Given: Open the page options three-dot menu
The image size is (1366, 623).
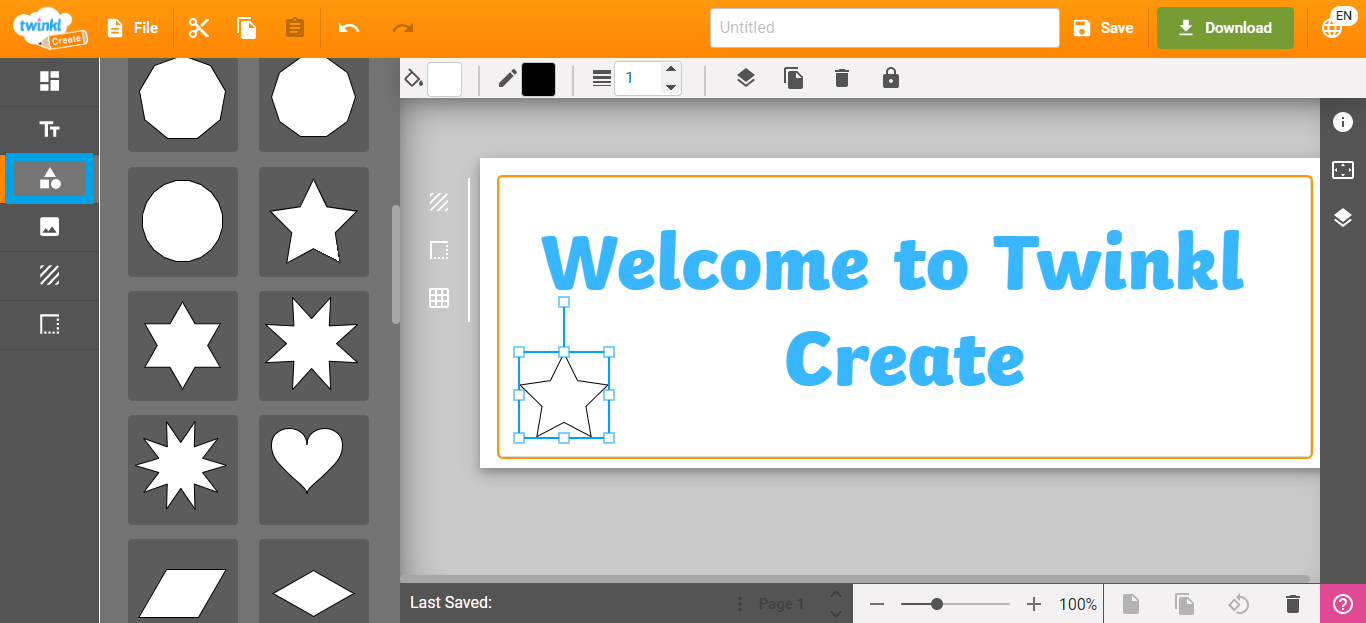Looking at the screenshot, I should tap(740, 604).
